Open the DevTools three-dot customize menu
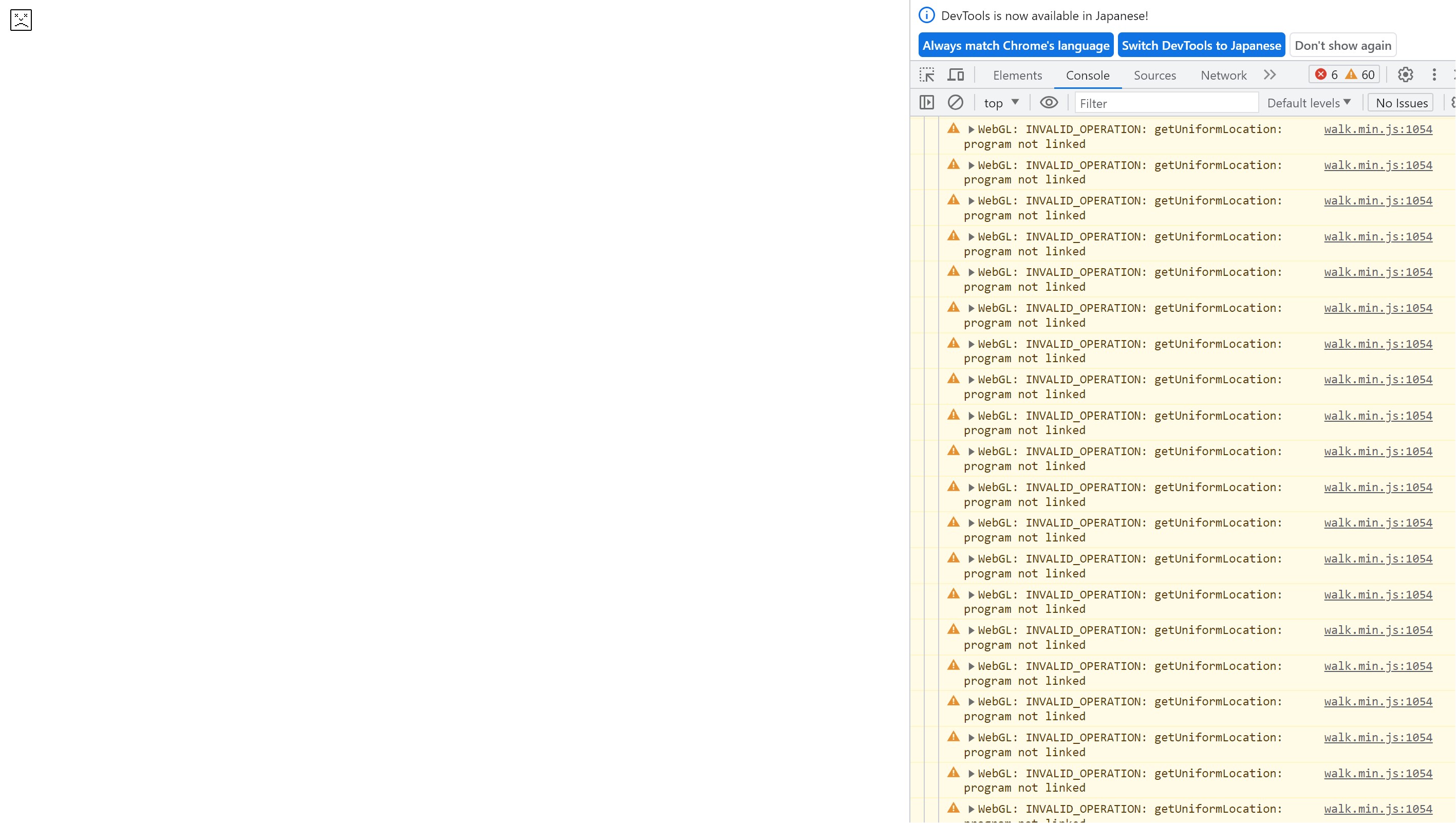Viewport: 1456px width, 823px height. click(1434, 74)
